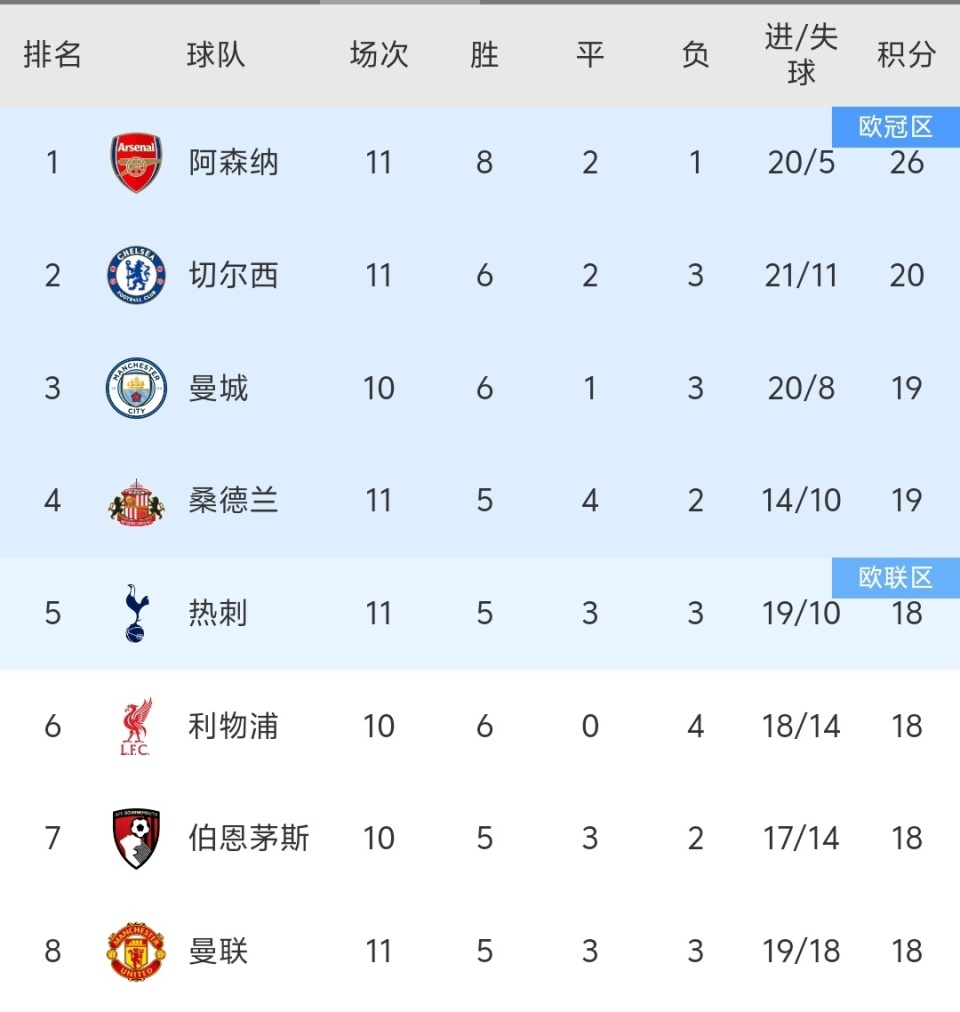This screenshot has height=1012, width=960.
Task: Click the 欧冠区 zone label
Action: [895, 127]
